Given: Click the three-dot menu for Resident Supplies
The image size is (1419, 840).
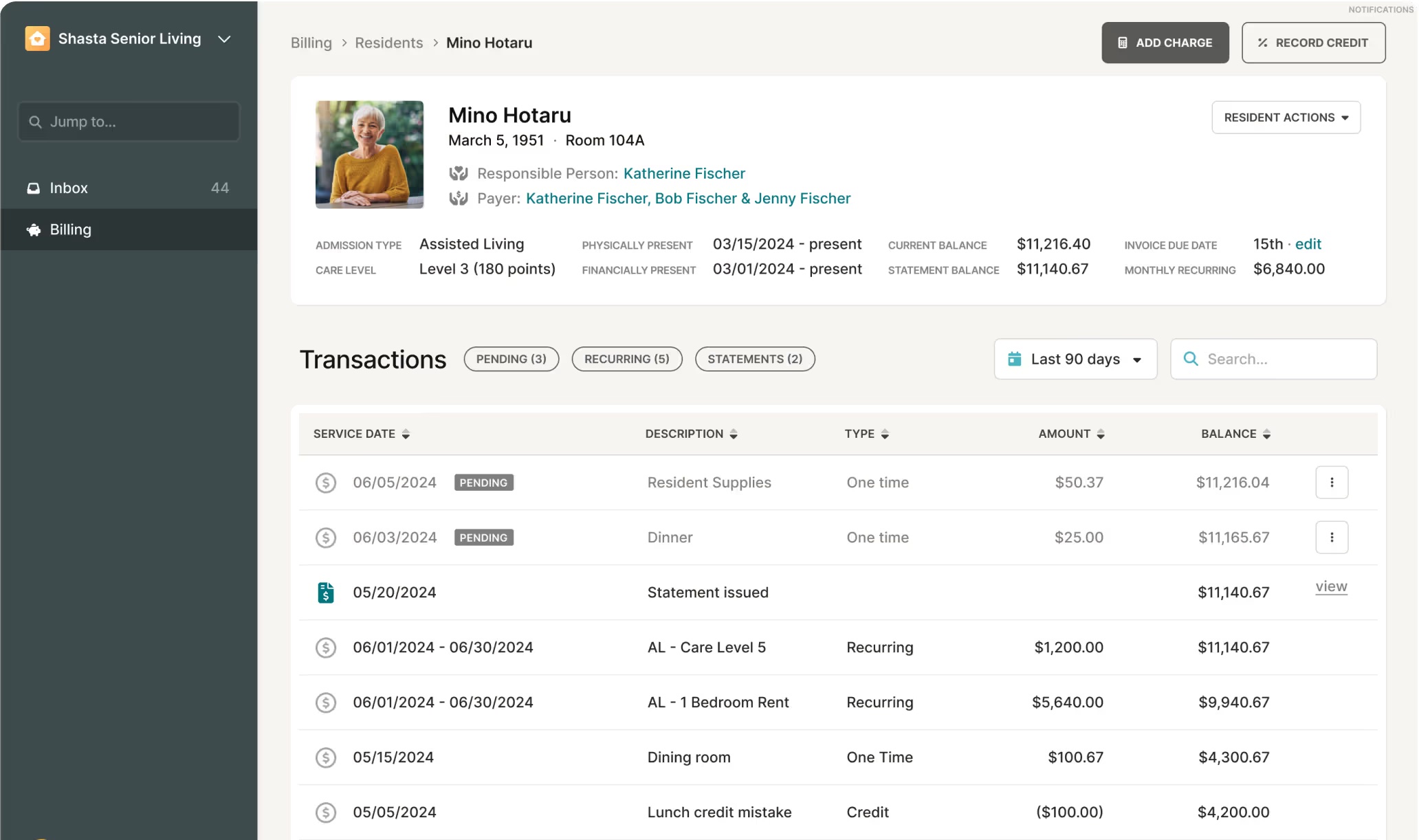Looking at the screenshot, I should [x=1331, y=483].
